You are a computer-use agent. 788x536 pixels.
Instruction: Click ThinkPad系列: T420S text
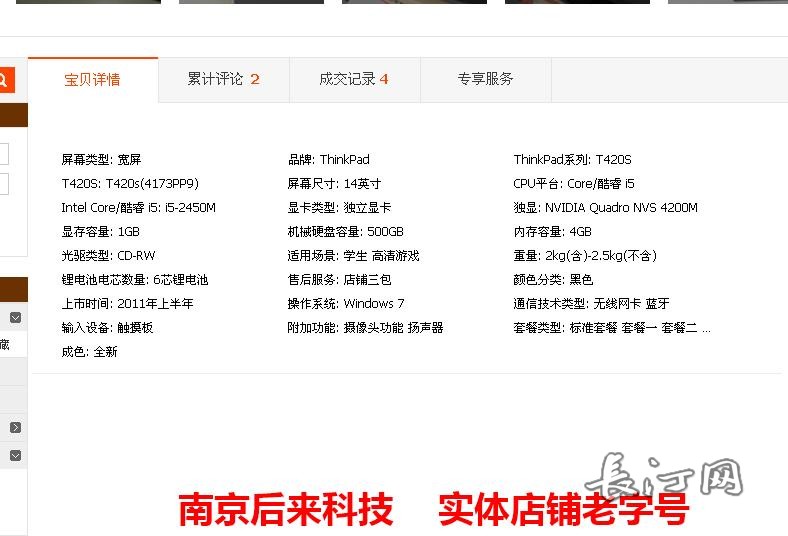coord(572,160)
